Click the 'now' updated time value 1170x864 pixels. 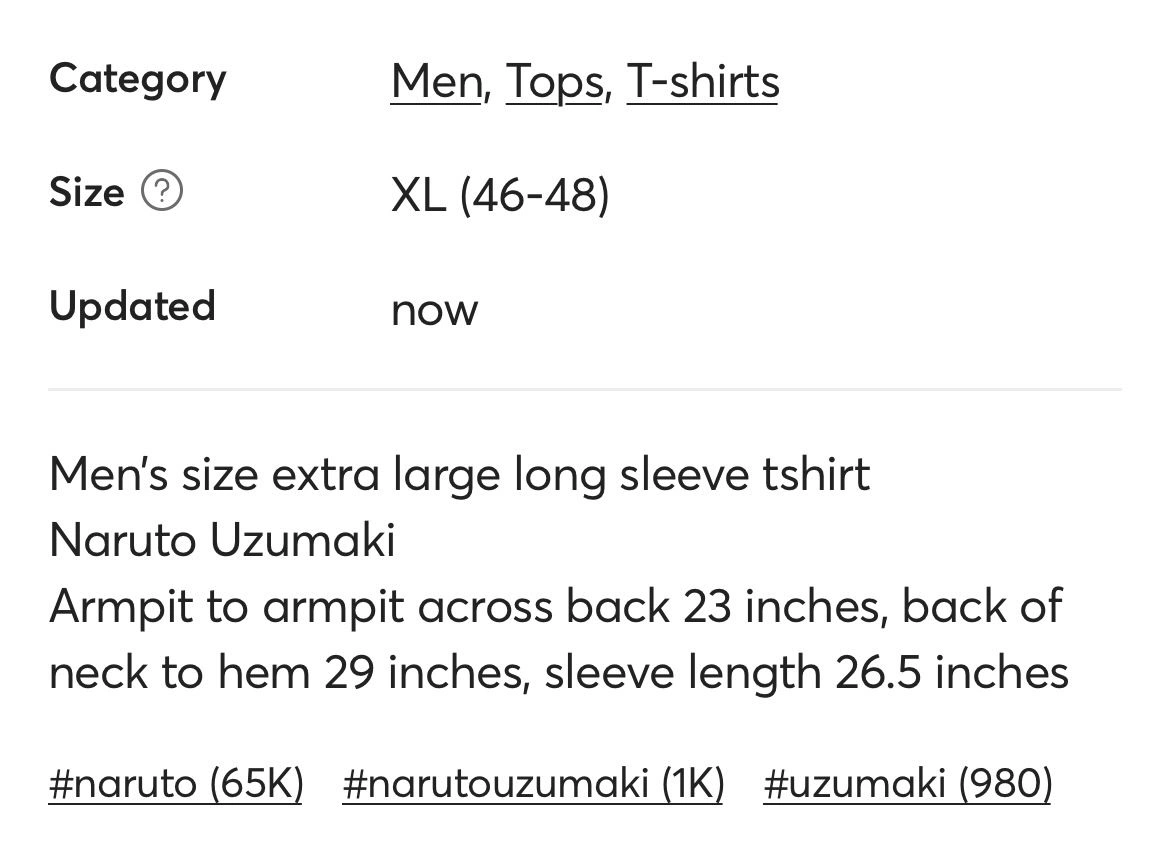(x=434, y=310)
